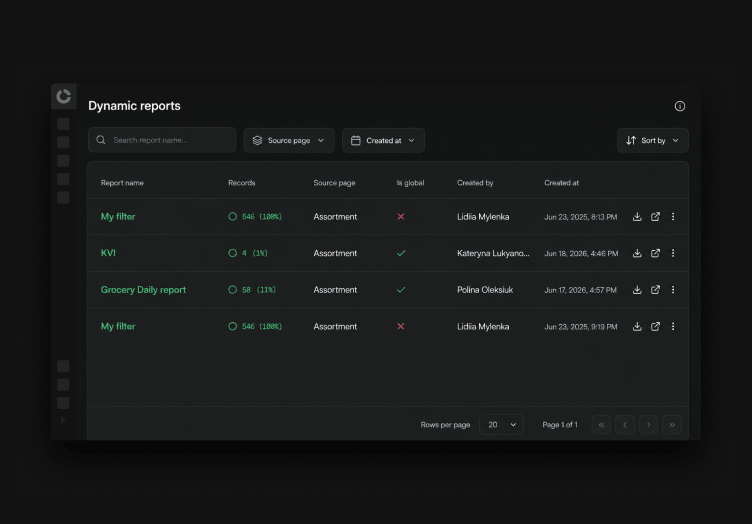Expand the Source page filter dropdown

tap(289, 140)
